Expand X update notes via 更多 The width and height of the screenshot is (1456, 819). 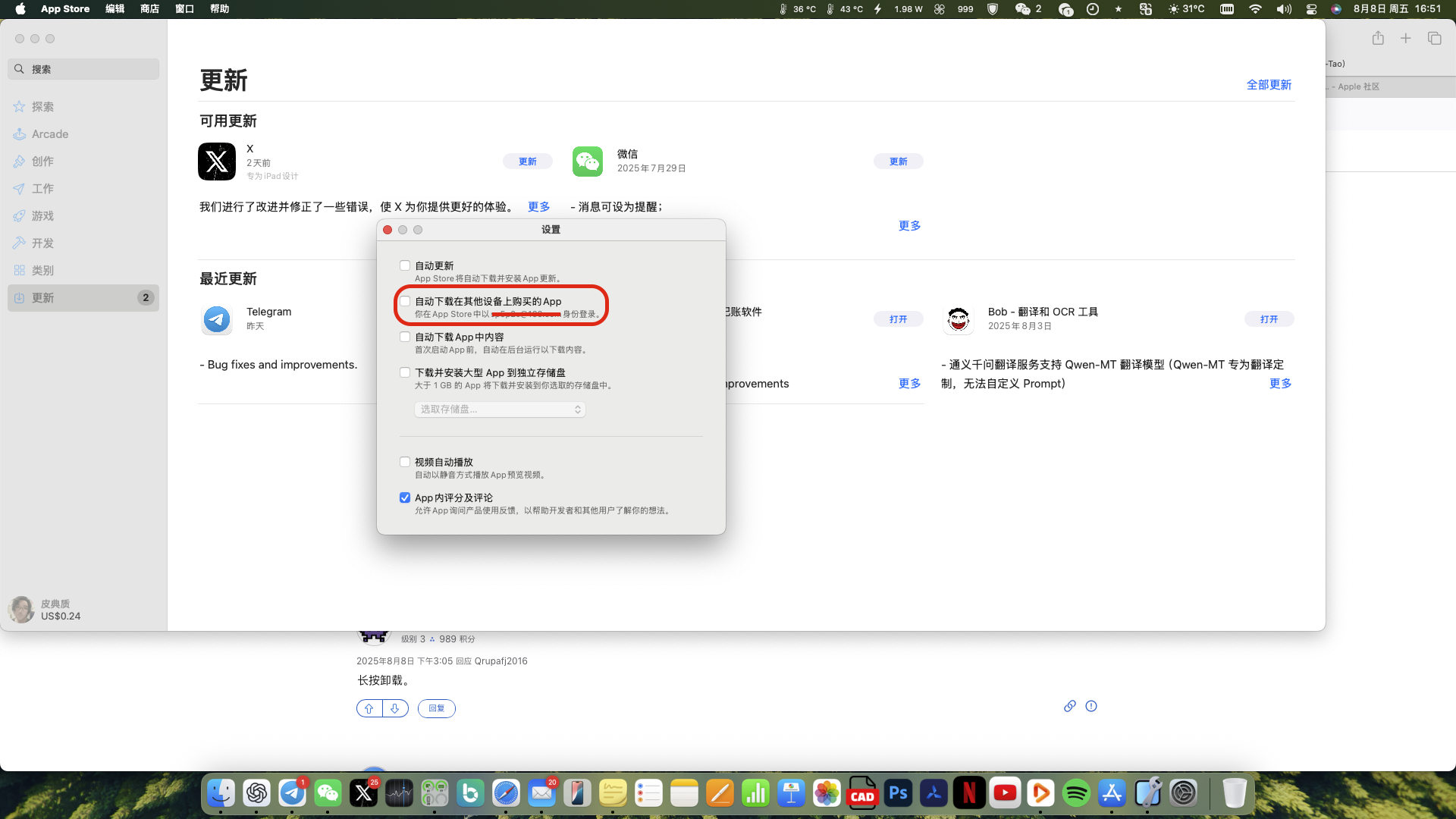point(538,207)
